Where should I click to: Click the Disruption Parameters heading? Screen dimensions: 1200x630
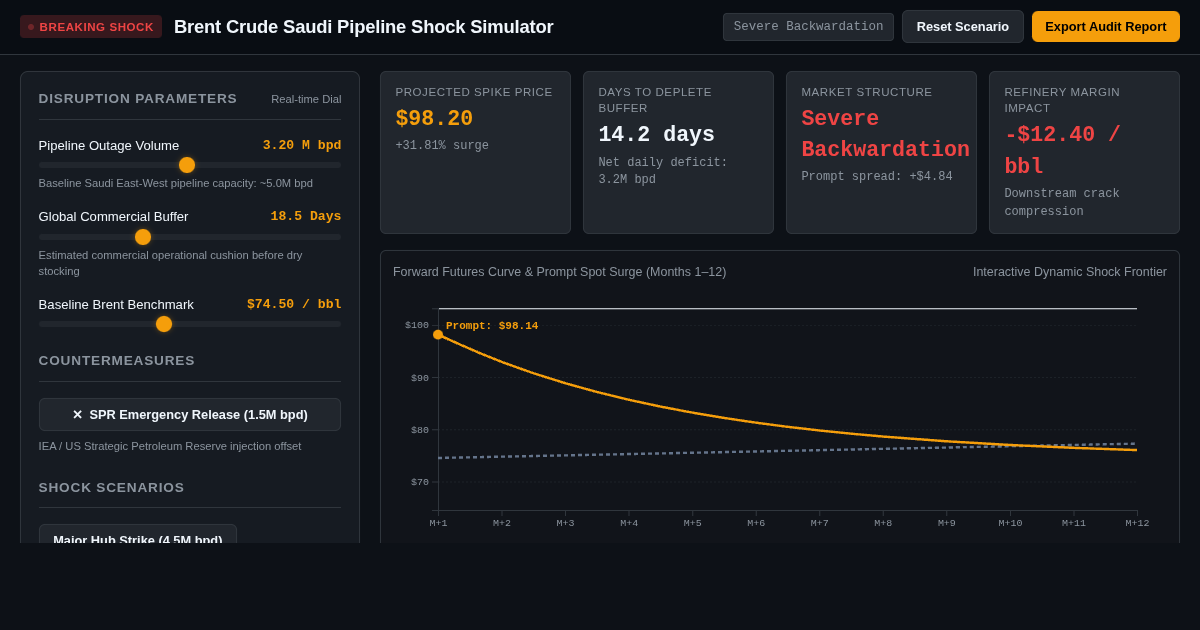138,99
